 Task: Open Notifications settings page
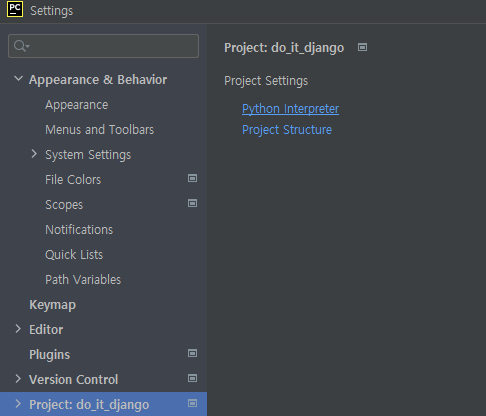79,230
